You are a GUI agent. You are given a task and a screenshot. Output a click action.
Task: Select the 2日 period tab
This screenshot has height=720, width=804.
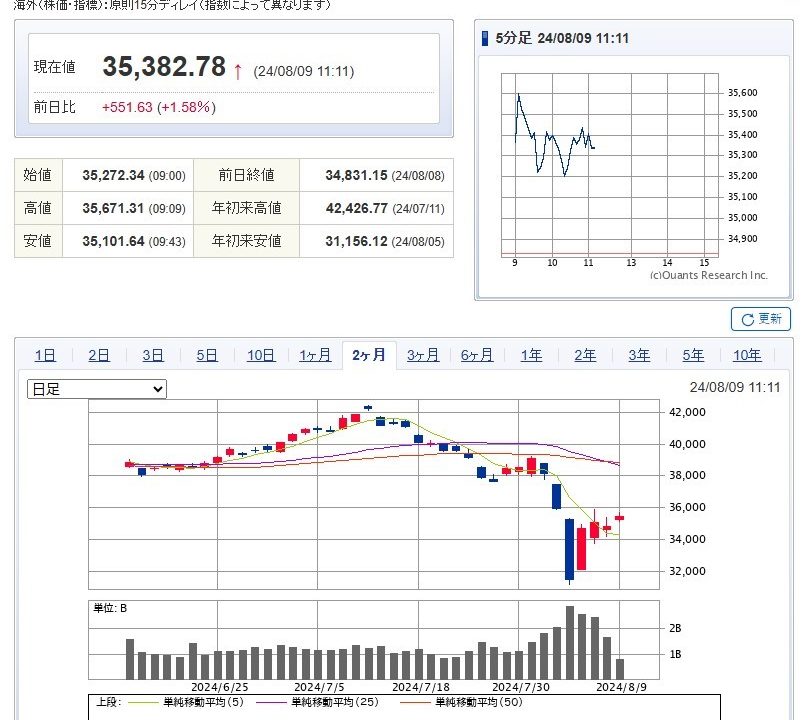click(x=99, y=355)
